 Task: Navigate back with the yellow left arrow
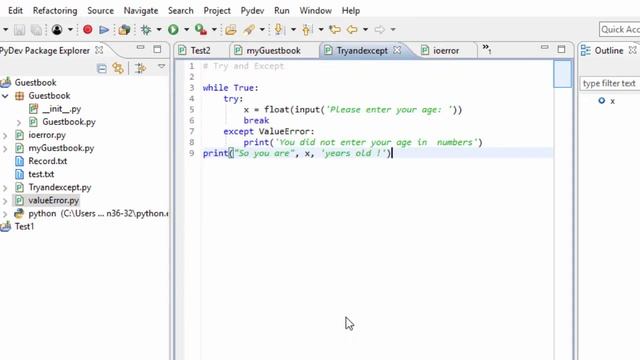pos(352,29)
